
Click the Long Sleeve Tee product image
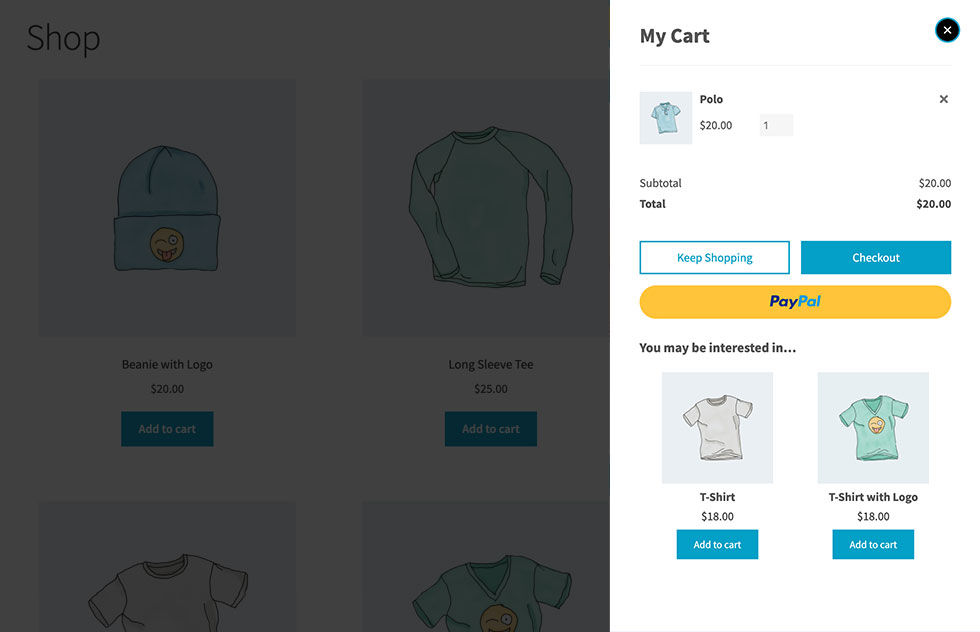pyautogui.click(x=490, y=208)
